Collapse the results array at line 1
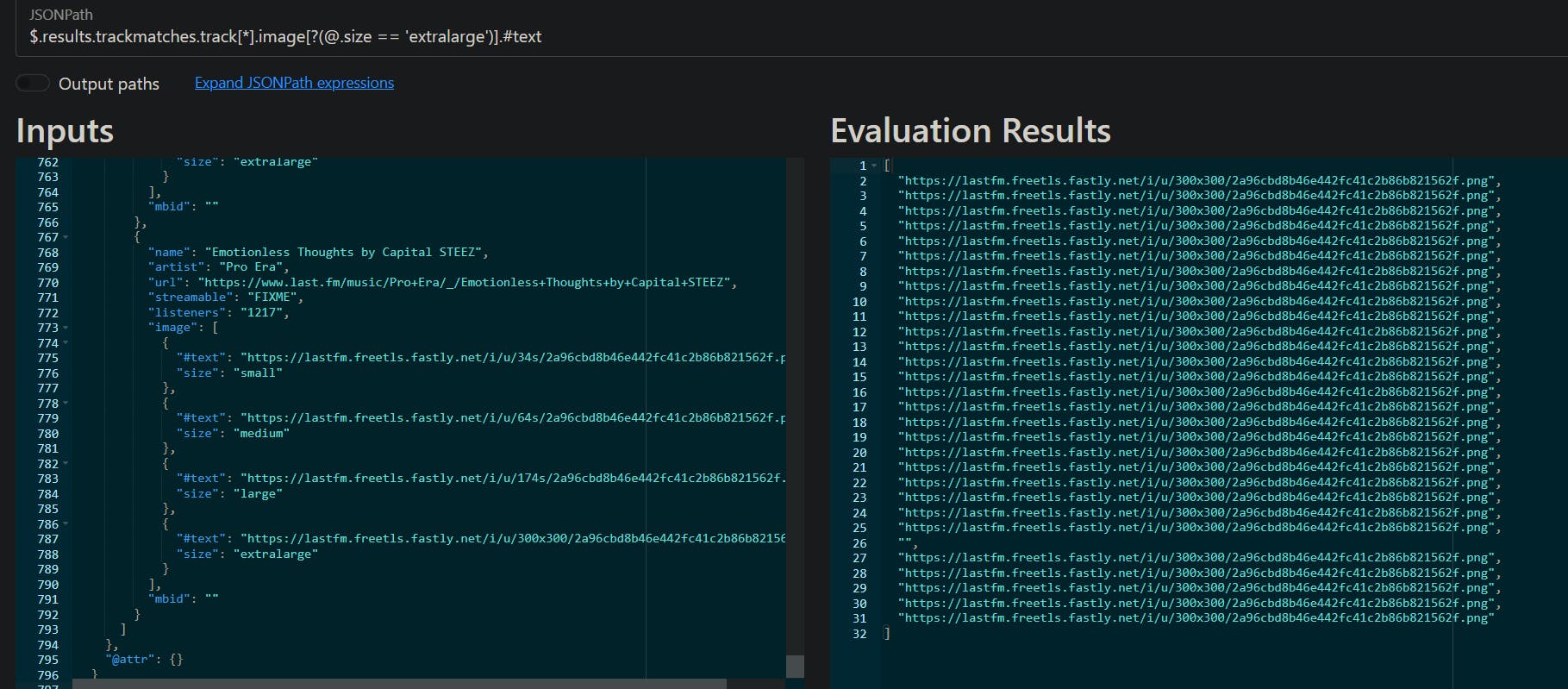1568x689 pixels. (x=874, y=166)
